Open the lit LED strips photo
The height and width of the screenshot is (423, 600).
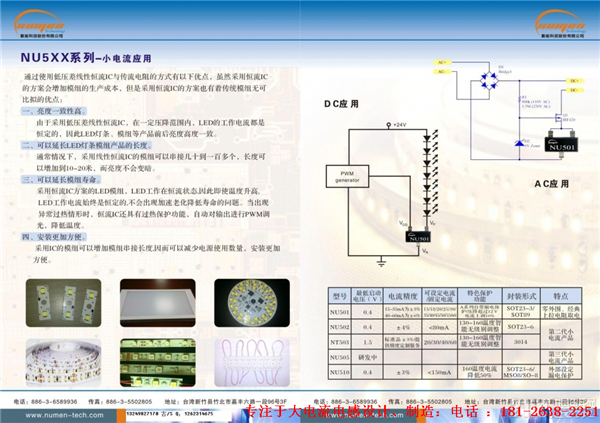[158, 363]
